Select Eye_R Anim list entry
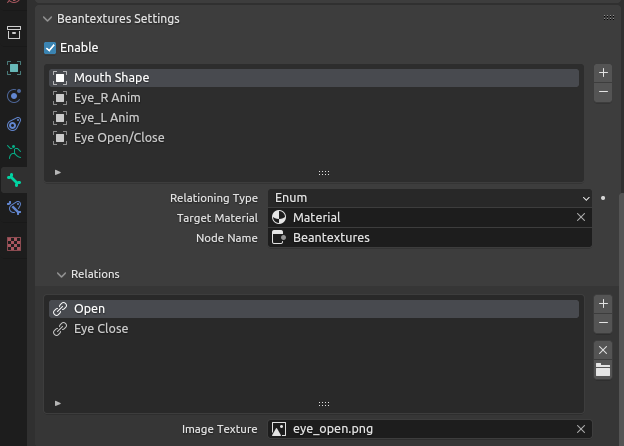 point(314,97)
